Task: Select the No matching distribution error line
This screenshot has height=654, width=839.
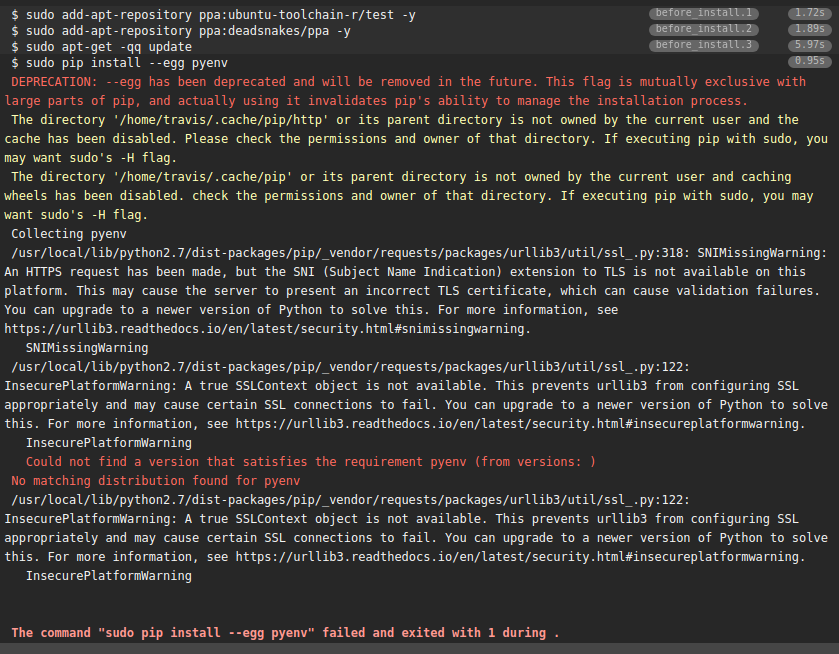Action: tap(150, 480)
